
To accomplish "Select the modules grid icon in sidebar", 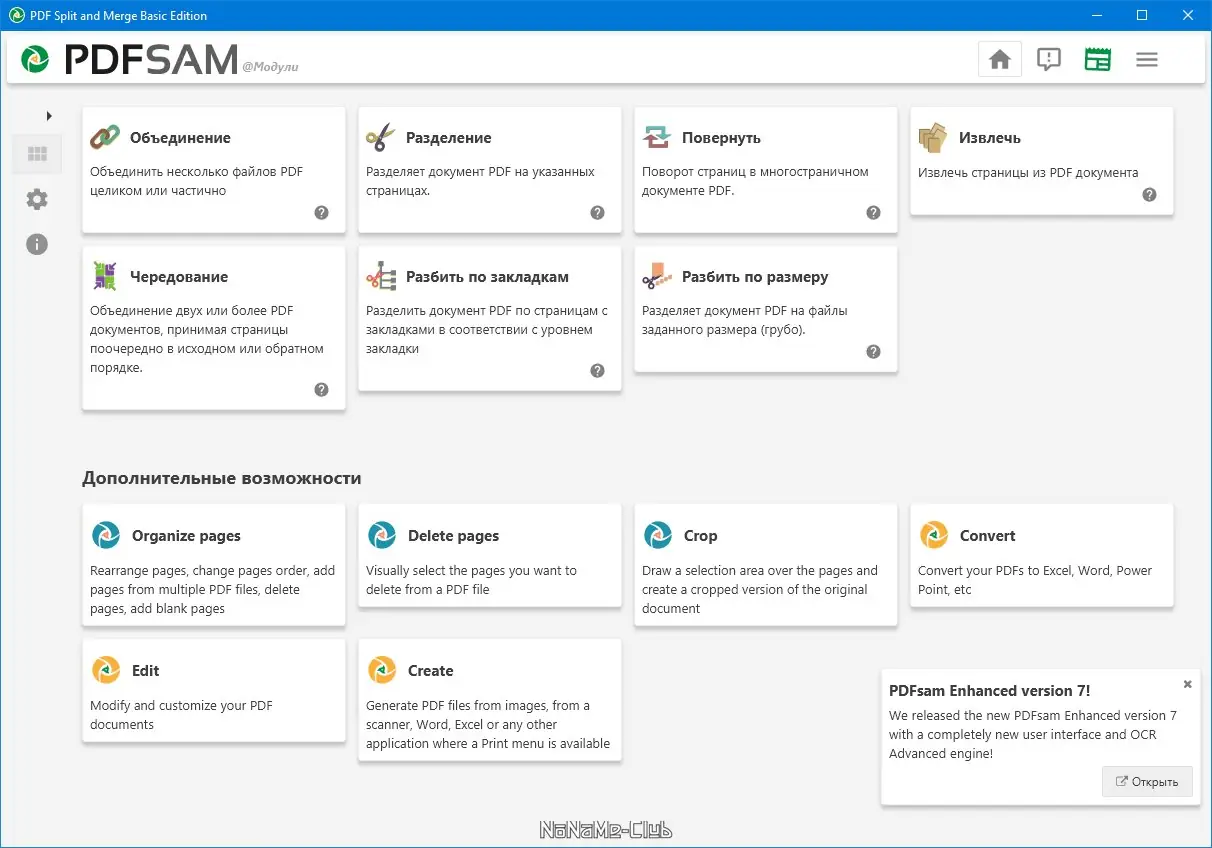I will point(37,154).
